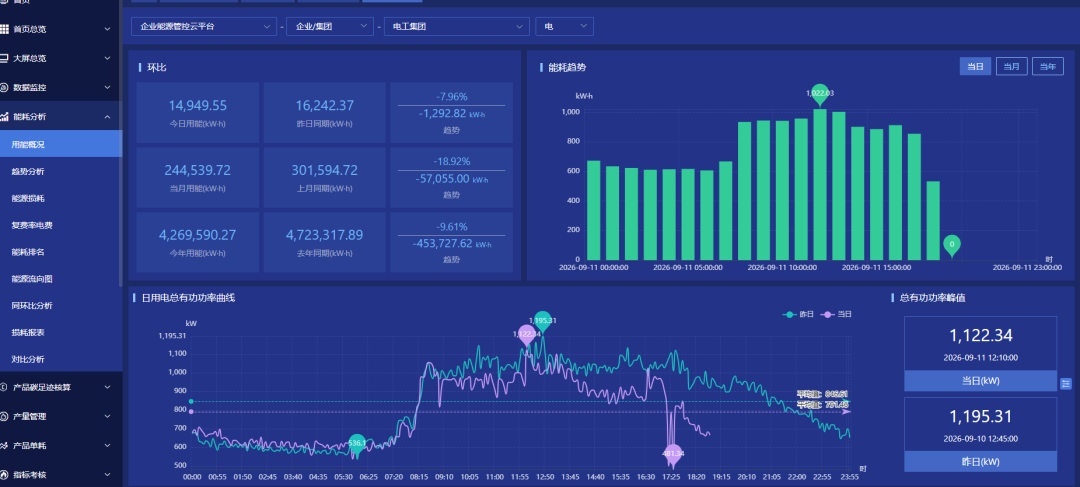Click the 当日(kW) peak label bar
Screen dimensions: 1080x487
point(980,381)
